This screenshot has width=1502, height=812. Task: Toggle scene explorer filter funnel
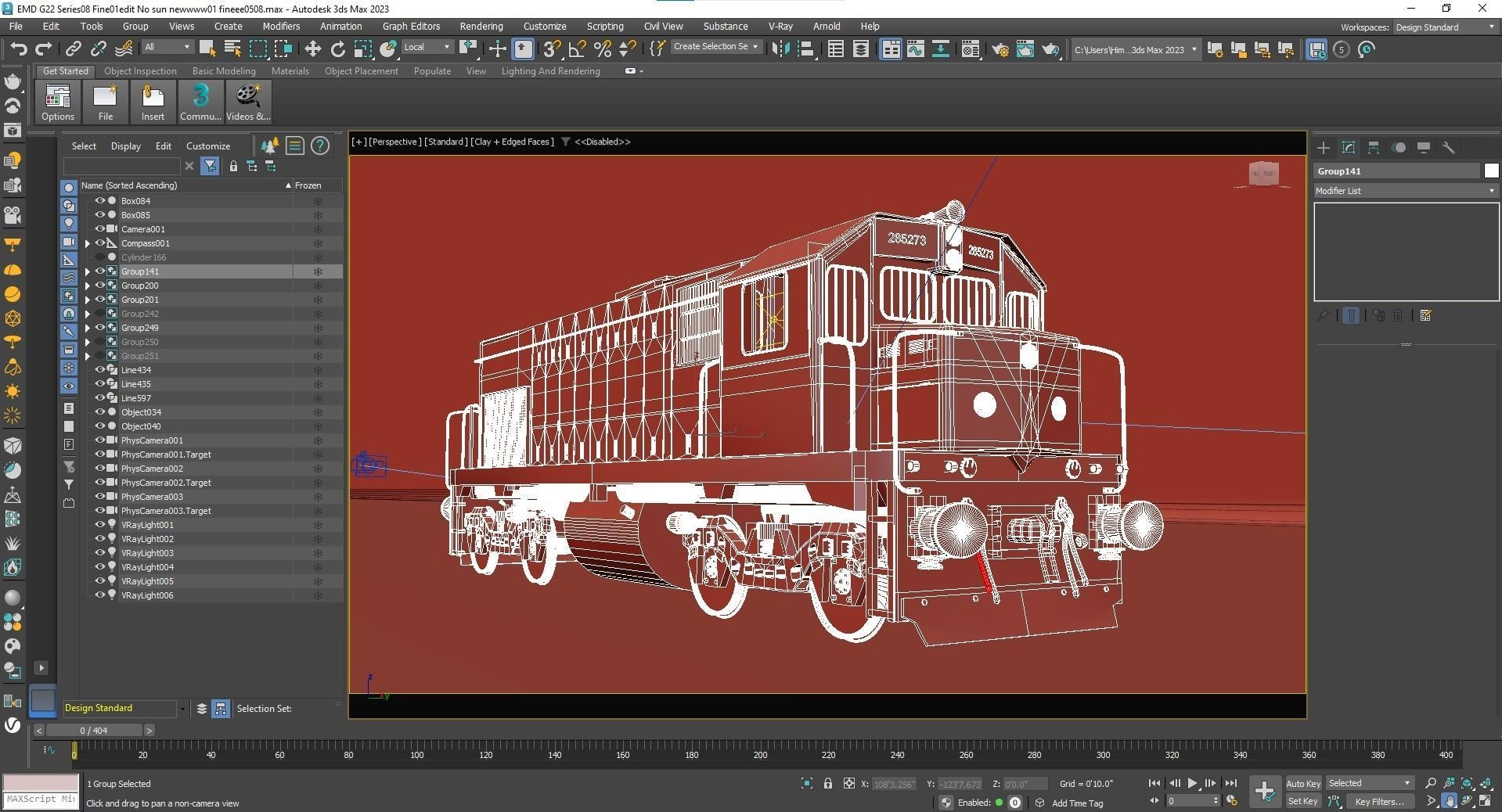[x=210, y=166]
